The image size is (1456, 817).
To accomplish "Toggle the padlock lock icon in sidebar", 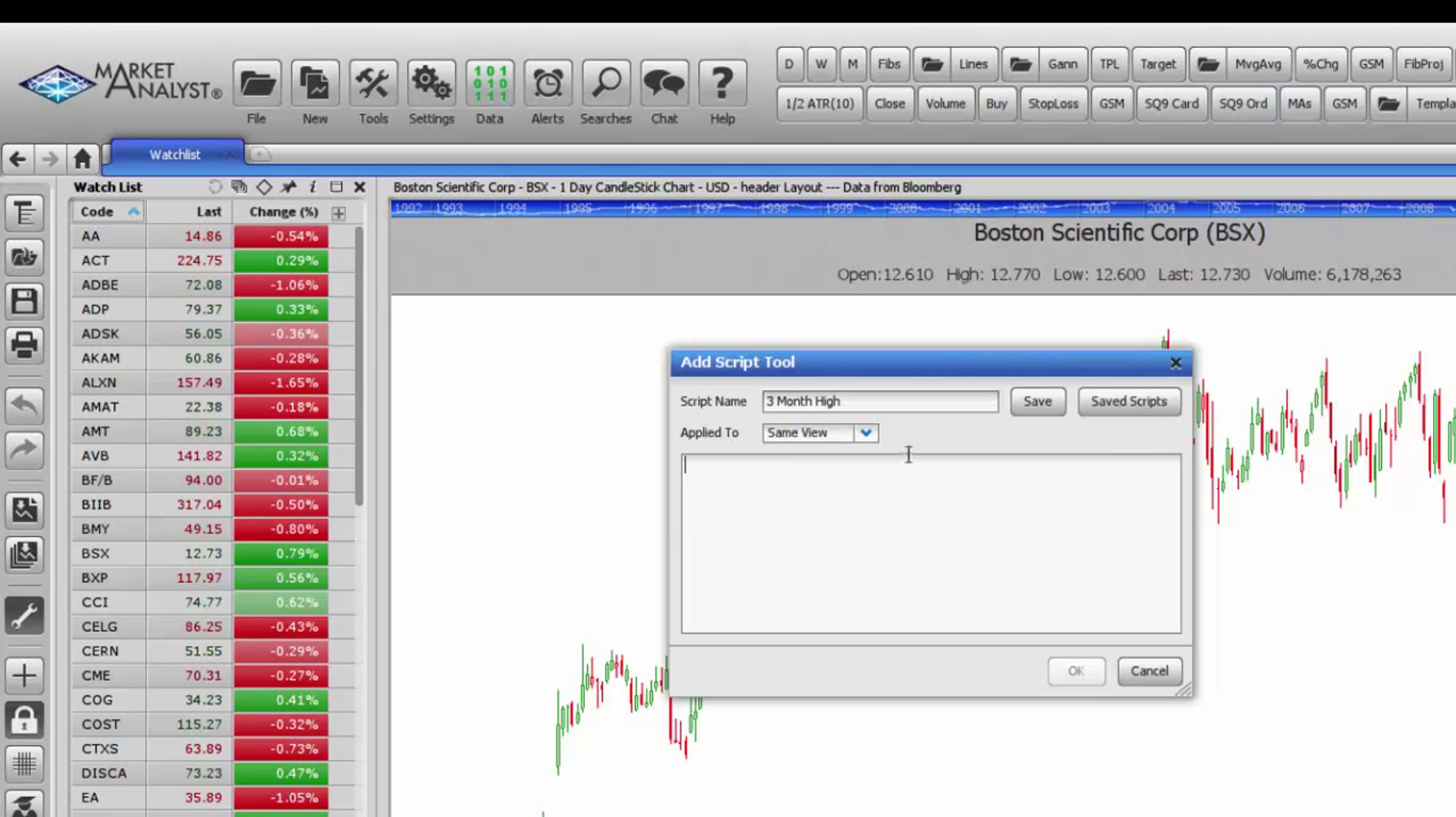I will coord(24,720).
